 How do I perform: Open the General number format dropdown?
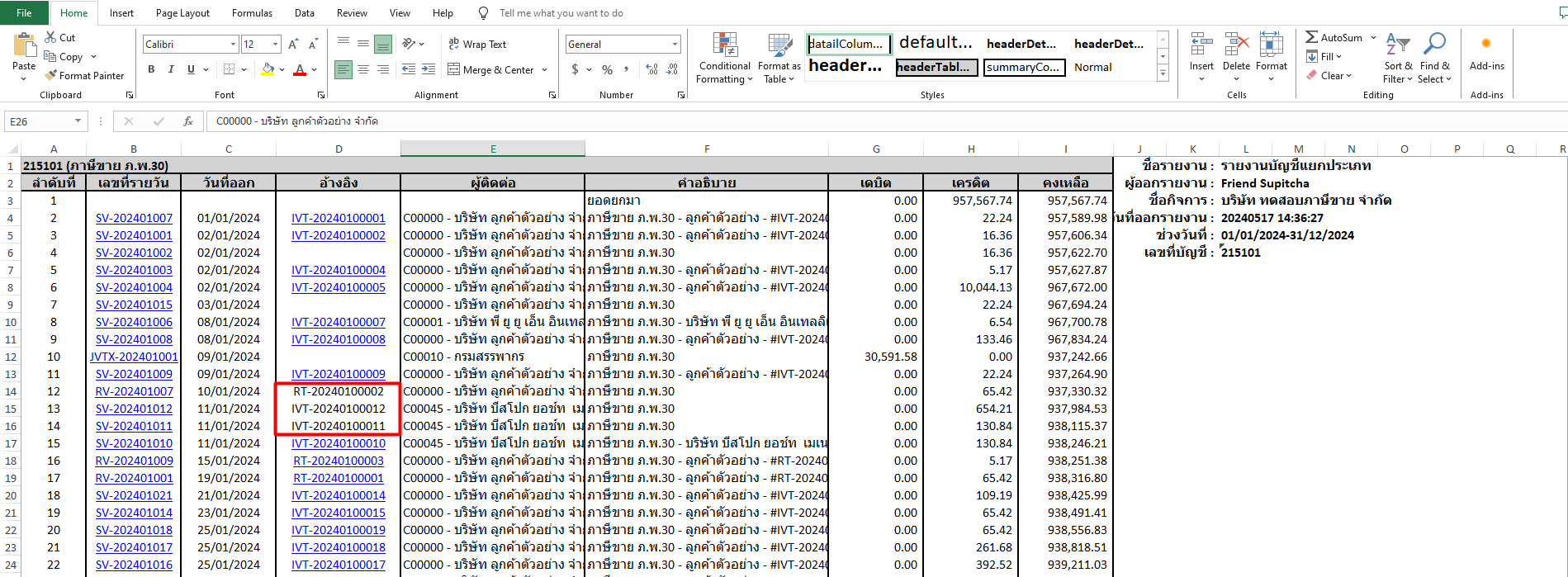[675, 45]
